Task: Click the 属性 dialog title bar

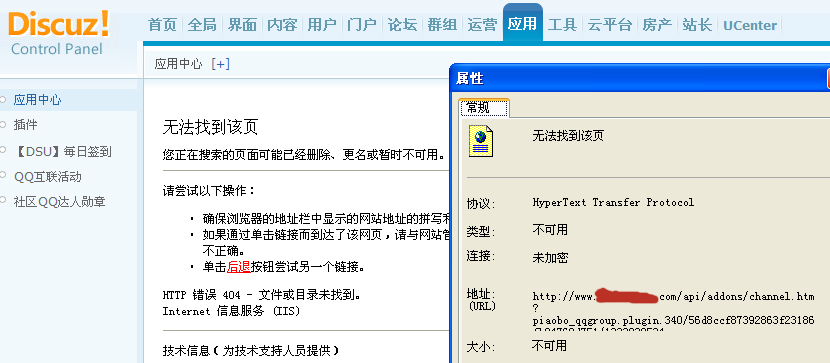Action: (x=639, y=79)
